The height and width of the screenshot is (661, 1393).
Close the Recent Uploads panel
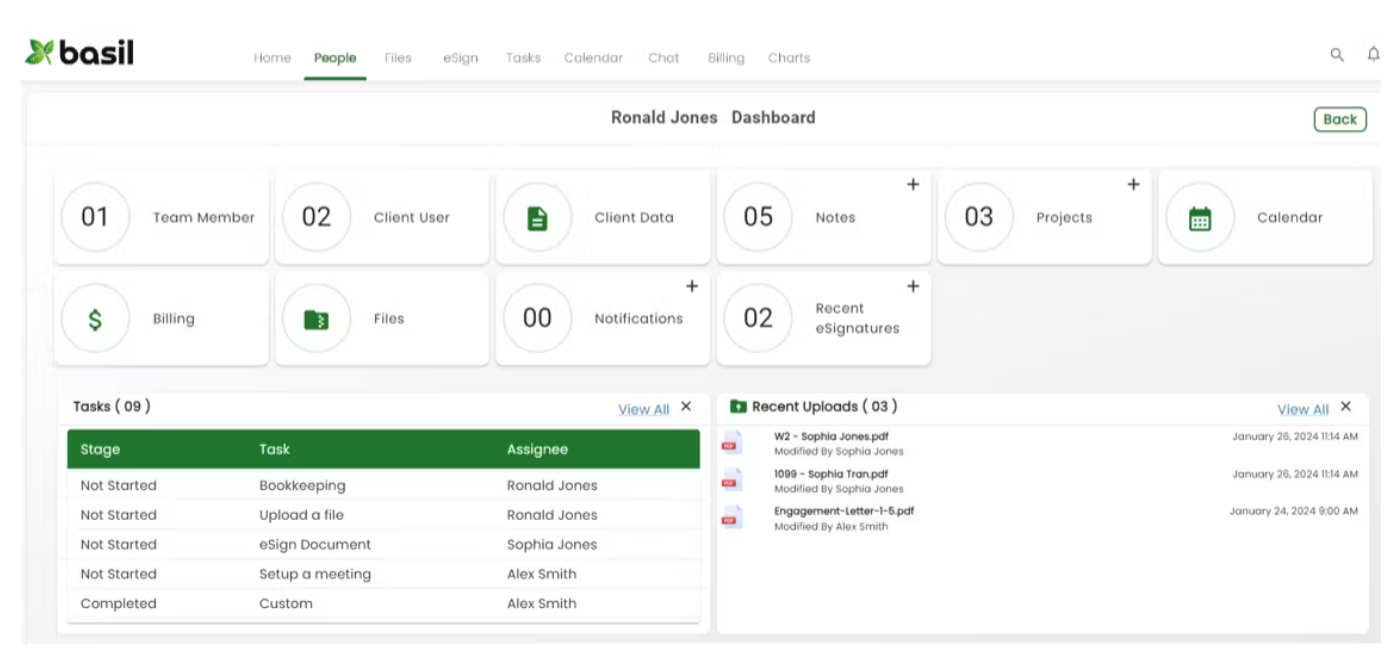pos(1346,406)
